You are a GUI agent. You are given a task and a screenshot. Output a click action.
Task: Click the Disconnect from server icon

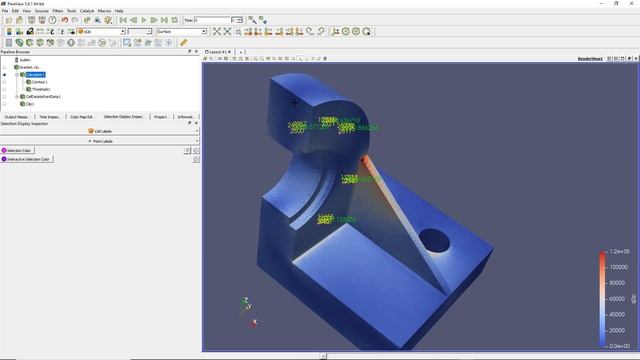42,20
